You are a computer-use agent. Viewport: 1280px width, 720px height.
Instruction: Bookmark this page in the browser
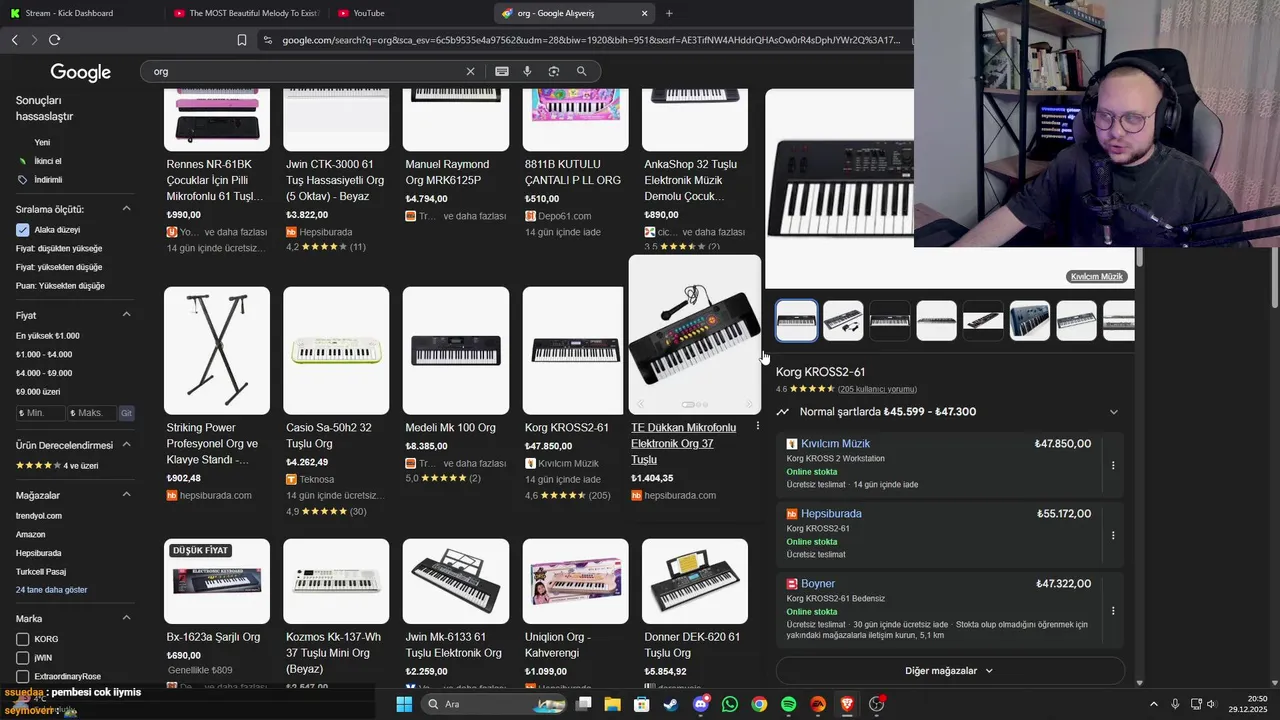pyautogui.click(x=242, y=40)
